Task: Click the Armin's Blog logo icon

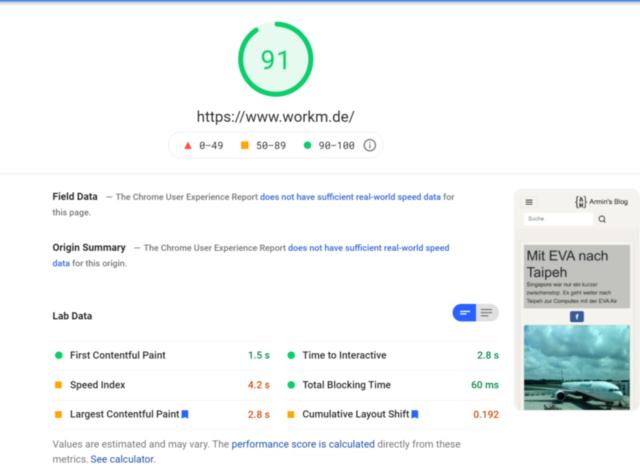Action: click(x=580, y=202)
